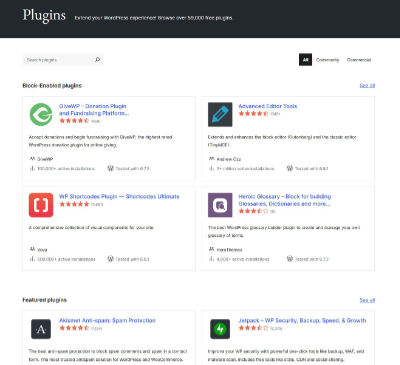400x365 pixels.
Task: Click author name GiveWP
Action: [x=45, y=159]
